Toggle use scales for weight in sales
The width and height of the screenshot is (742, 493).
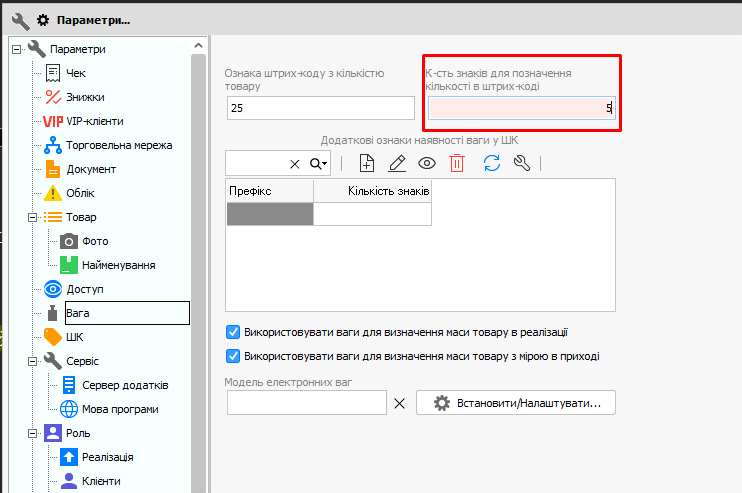(233, 332)
